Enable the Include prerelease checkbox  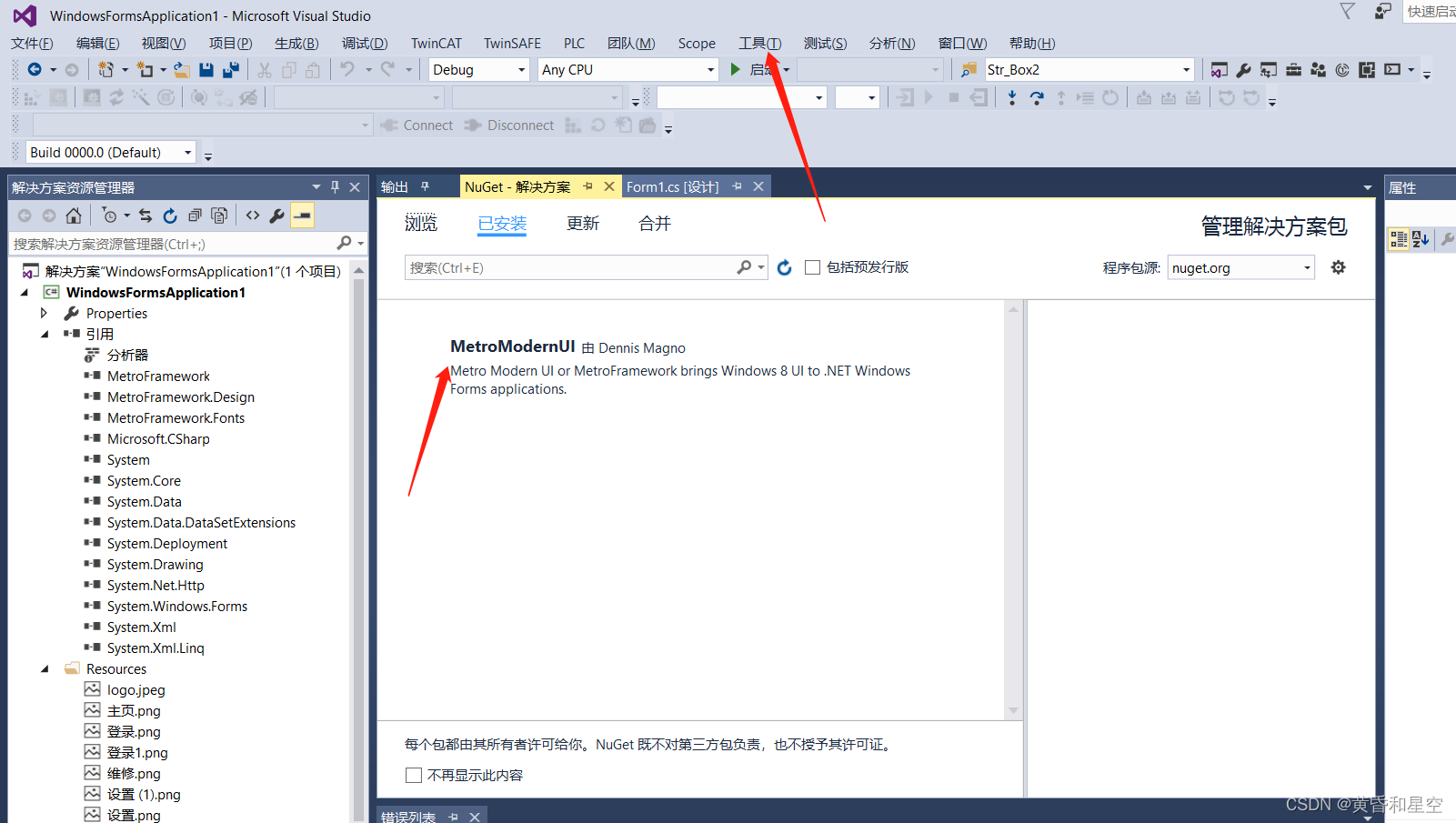click(x=812, y=267)
